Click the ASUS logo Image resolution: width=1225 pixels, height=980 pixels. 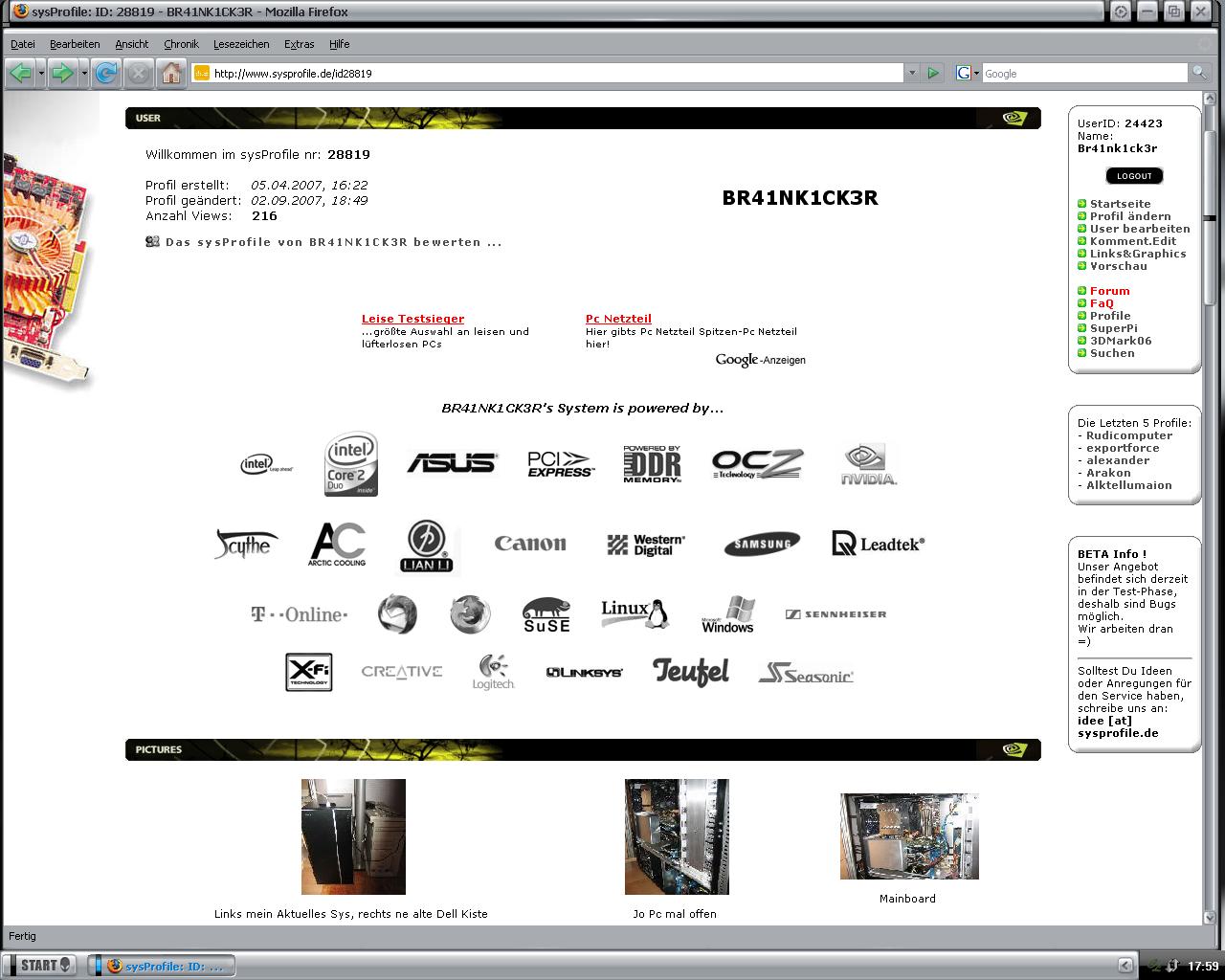click(x=452, y=463)
